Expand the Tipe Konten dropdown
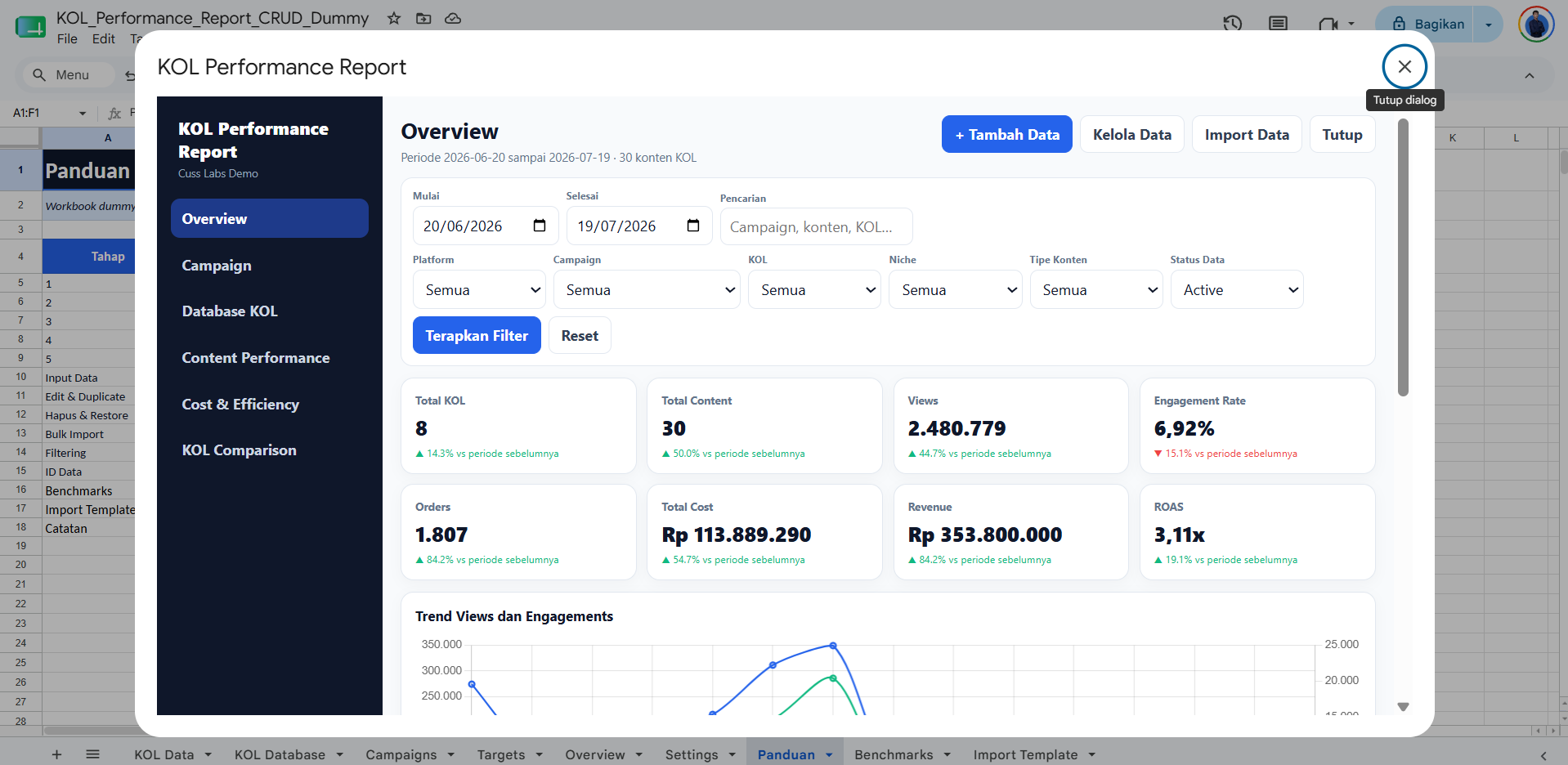 (x=1096, y=290)
